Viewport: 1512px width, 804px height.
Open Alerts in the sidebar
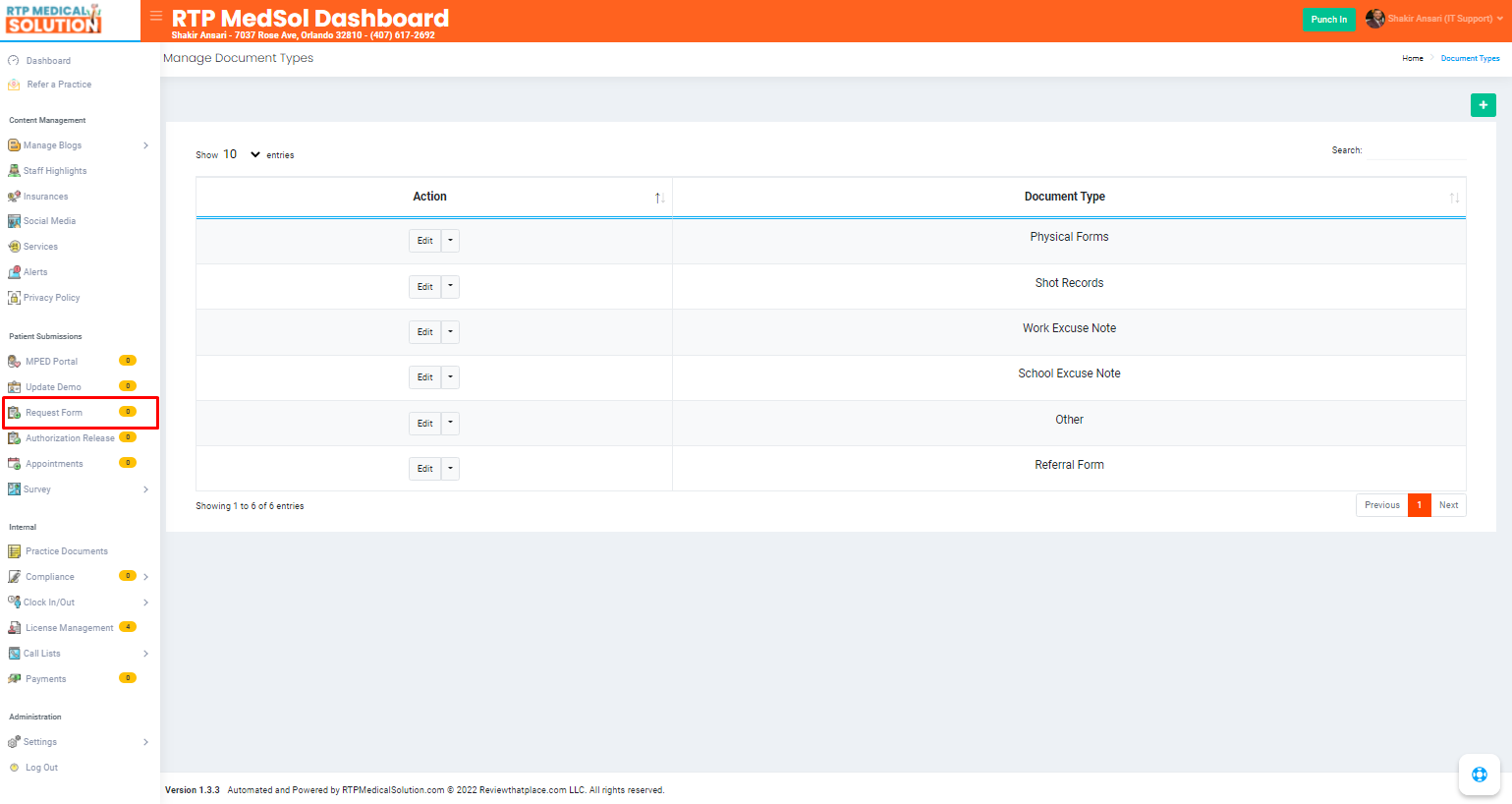(35, 272)
